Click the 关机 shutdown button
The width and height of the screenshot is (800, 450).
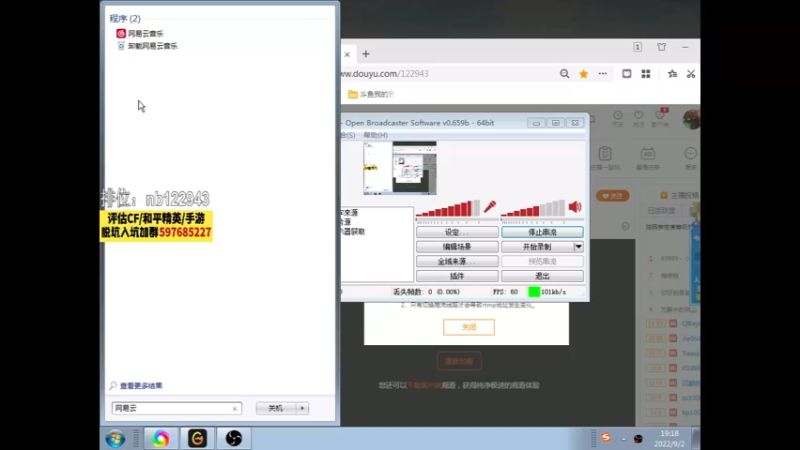point(276,408)
